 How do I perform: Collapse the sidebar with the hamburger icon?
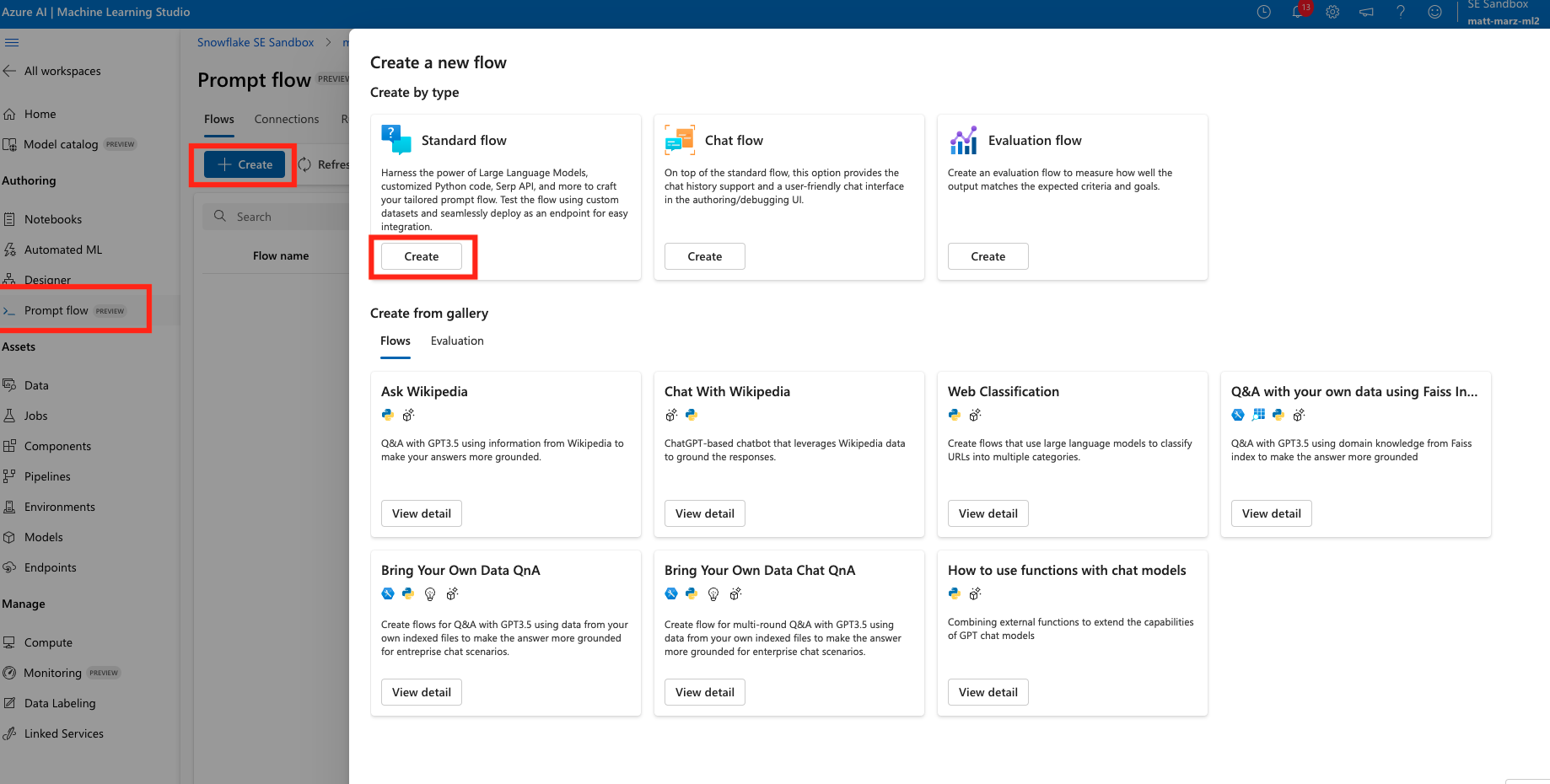point(12,42)
